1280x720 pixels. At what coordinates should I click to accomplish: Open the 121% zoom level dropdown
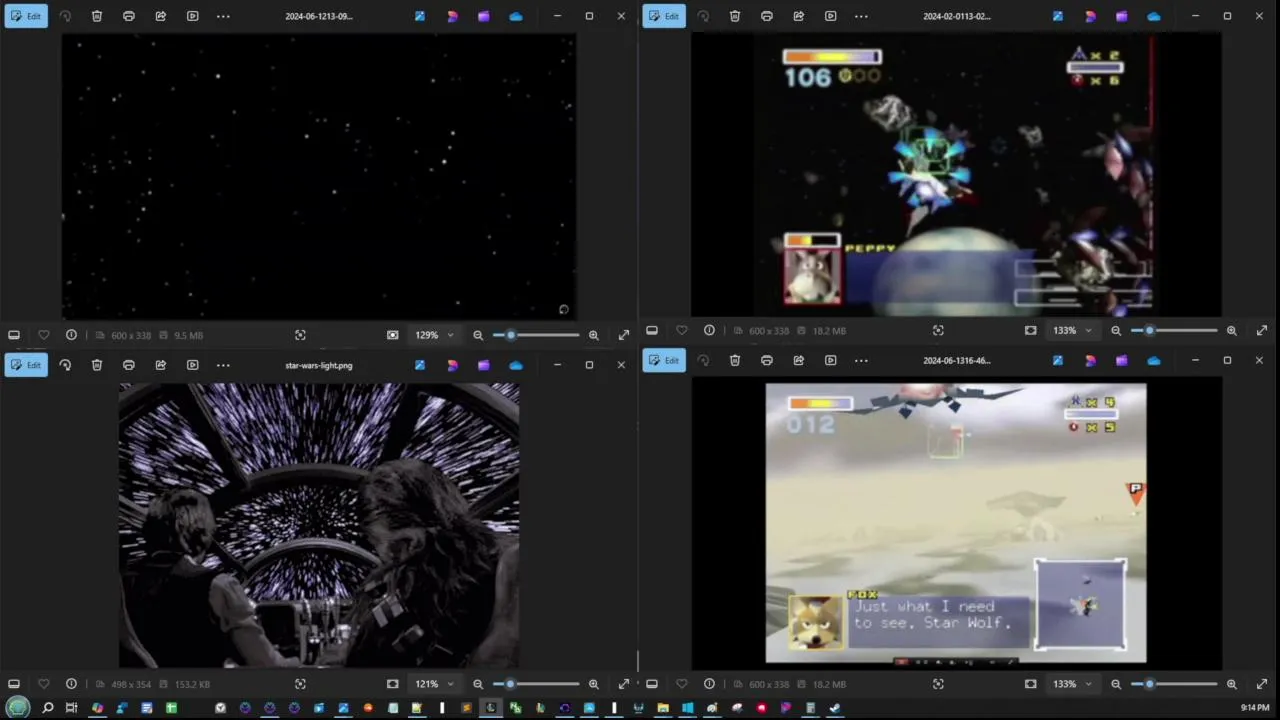(x=435, y=684)
